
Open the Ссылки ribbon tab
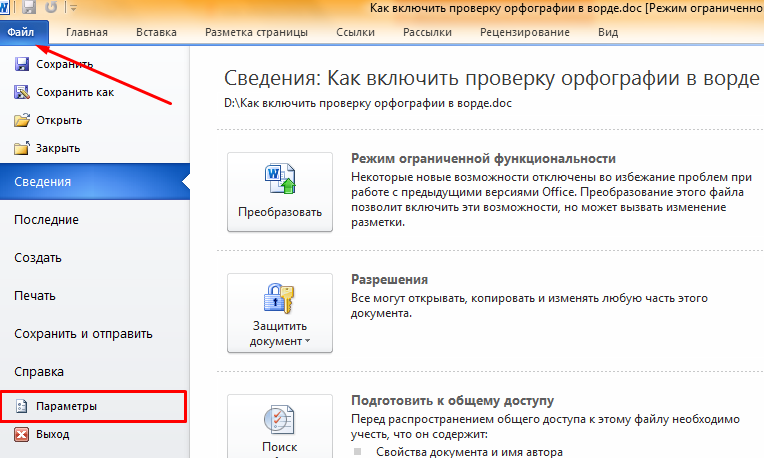pos(355,33)
